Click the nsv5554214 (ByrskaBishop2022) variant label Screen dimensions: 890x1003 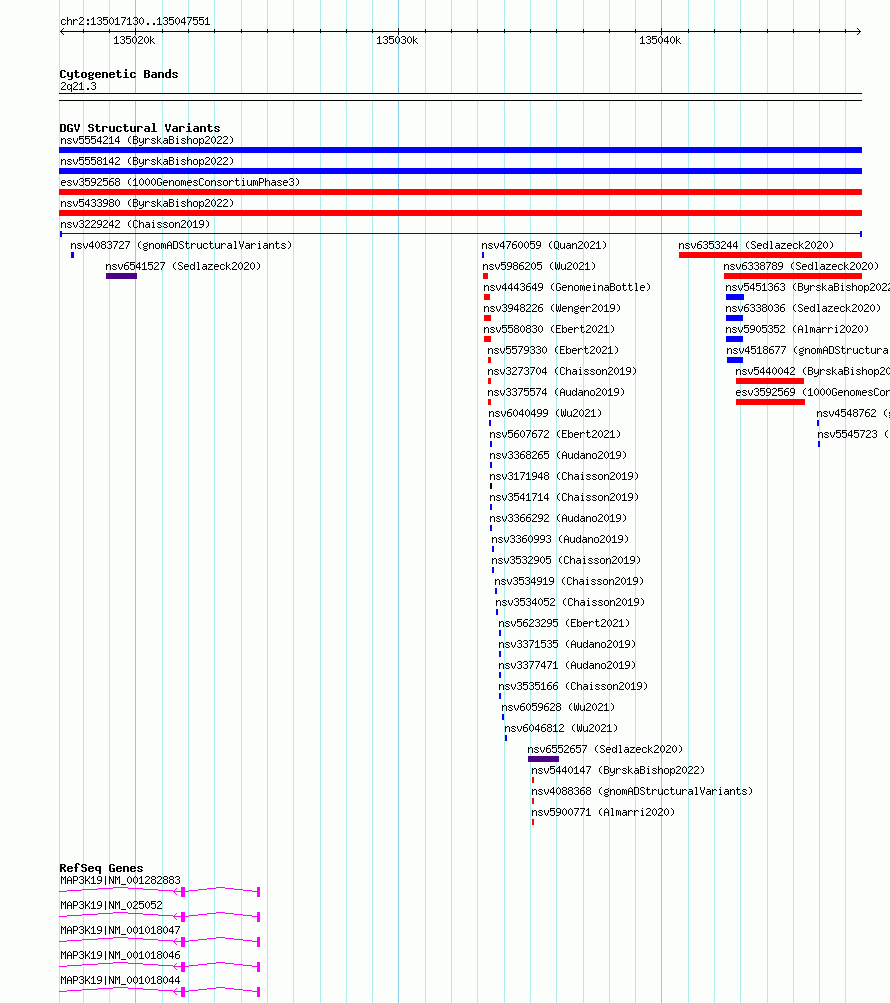pos(147,140)
